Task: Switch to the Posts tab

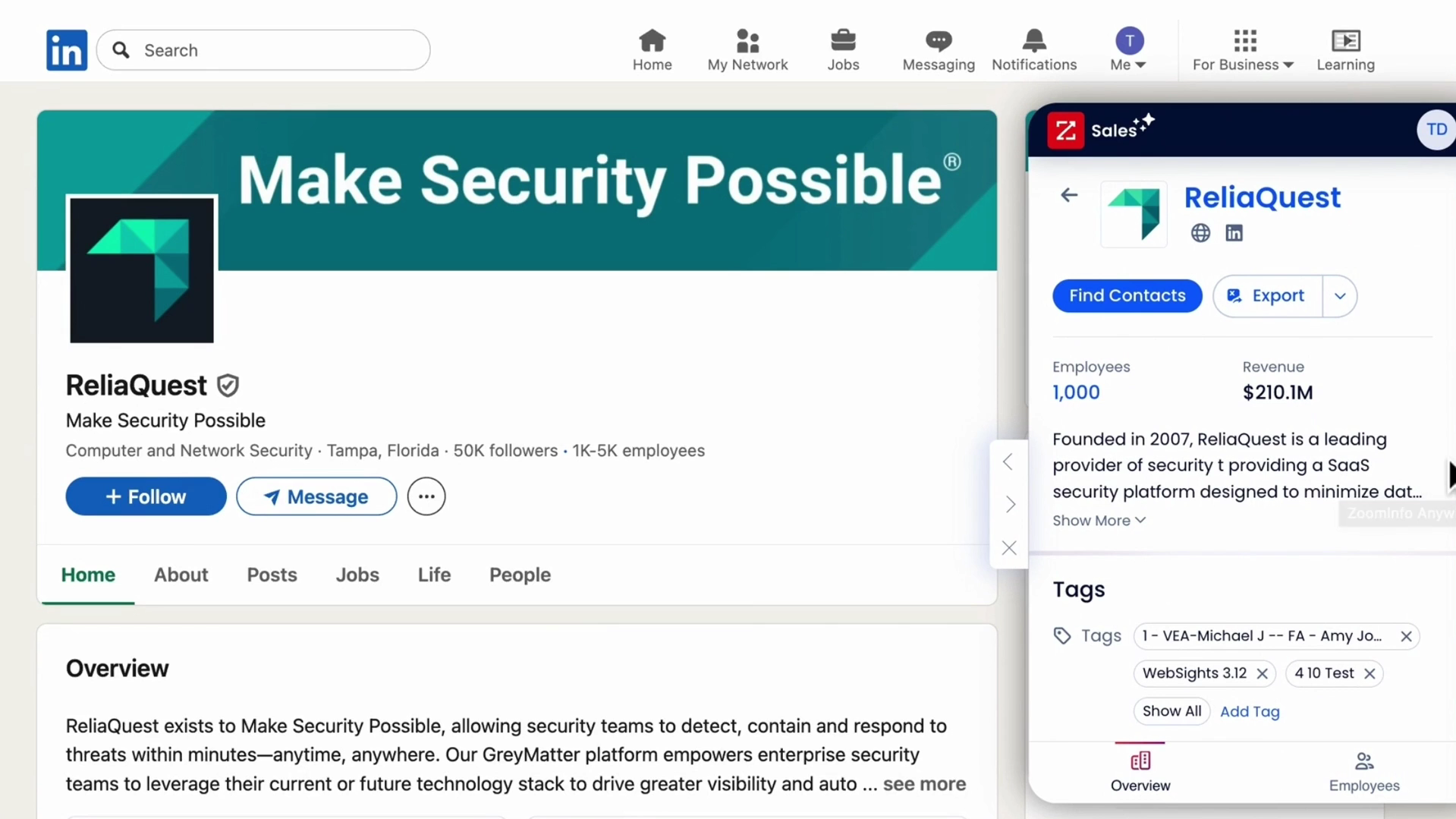Action: click(x=272, y=575)
